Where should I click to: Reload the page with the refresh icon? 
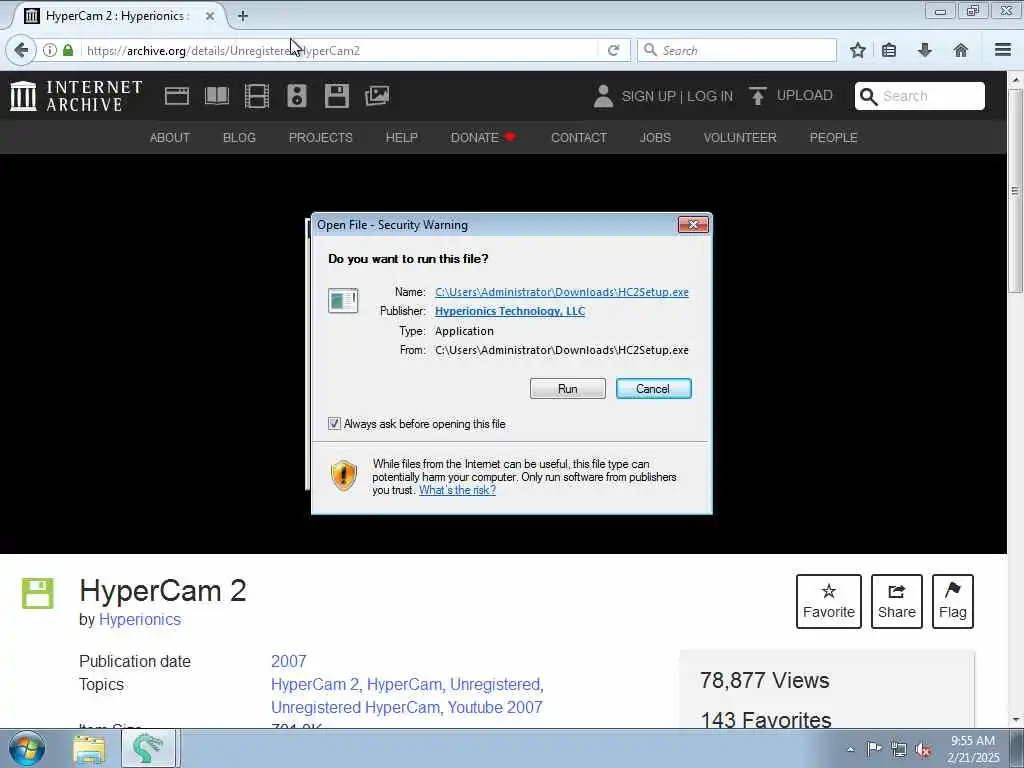click(x=613, y=50)
